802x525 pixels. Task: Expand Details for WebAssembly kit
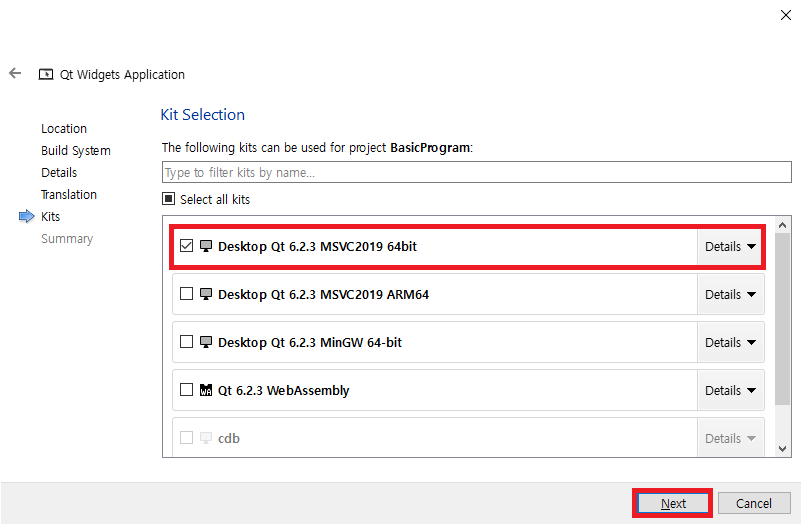730,390
